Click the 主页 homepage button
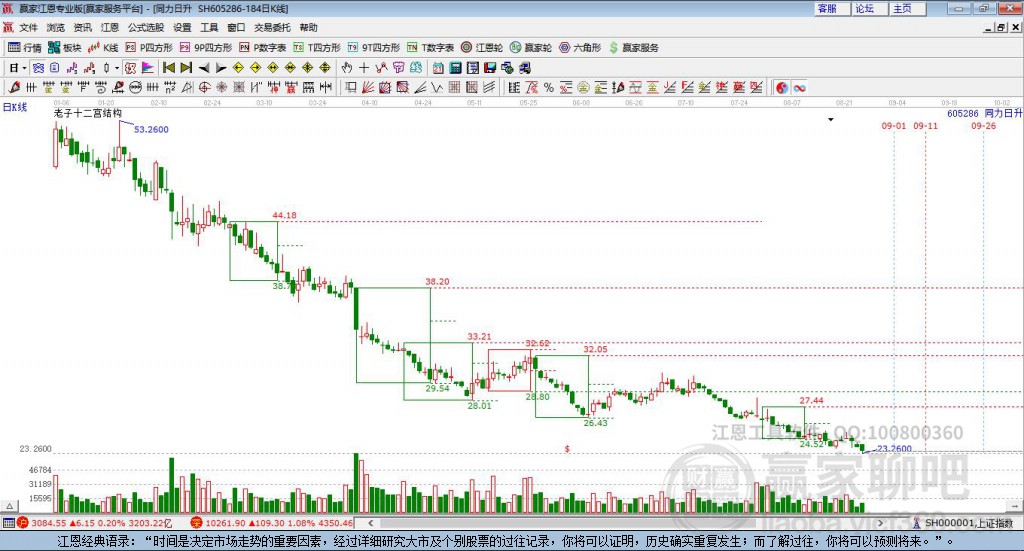 coord(907,8)
